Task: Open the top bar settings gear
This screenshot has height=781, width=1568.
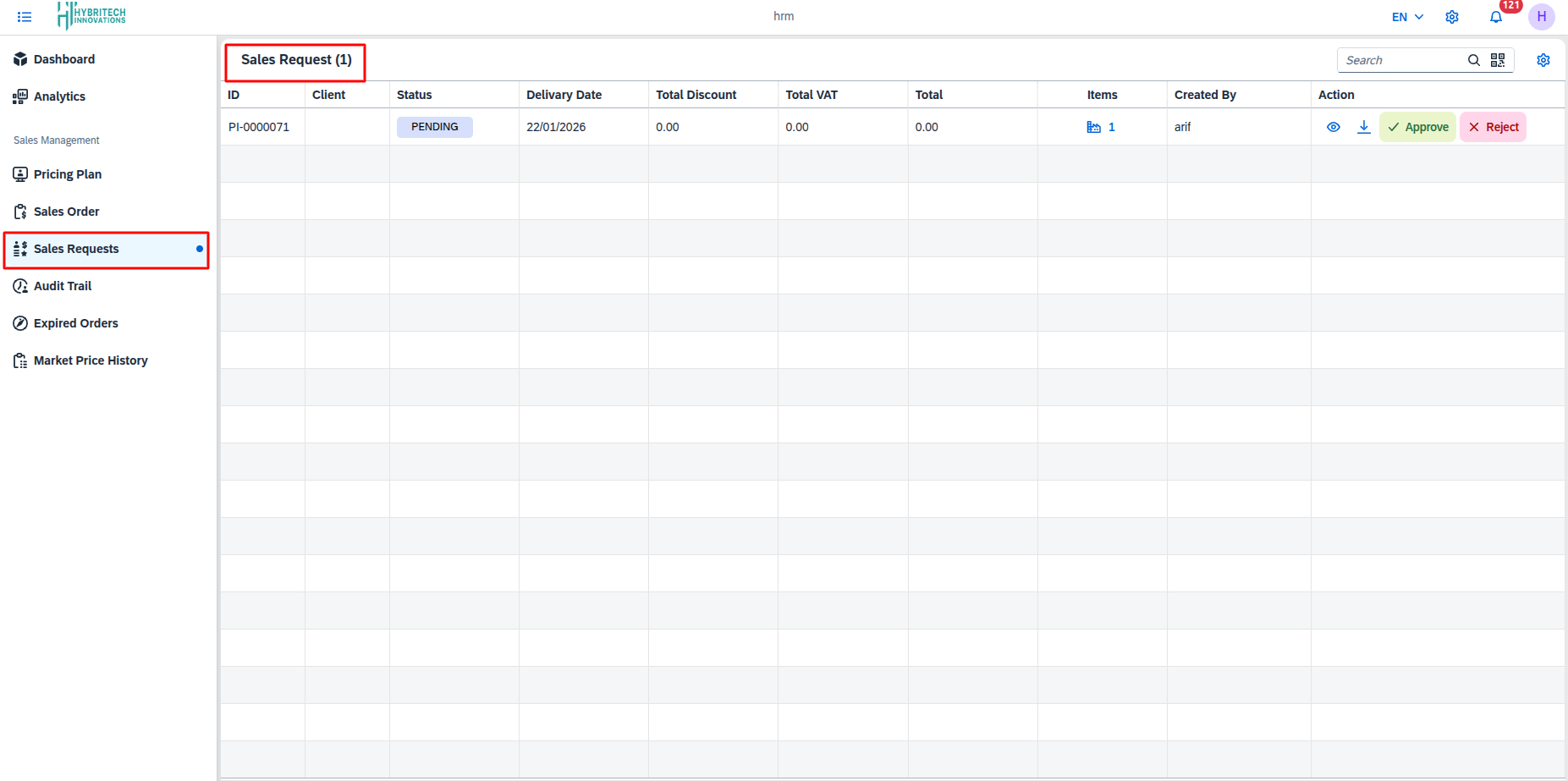Action: (1452, 17)
